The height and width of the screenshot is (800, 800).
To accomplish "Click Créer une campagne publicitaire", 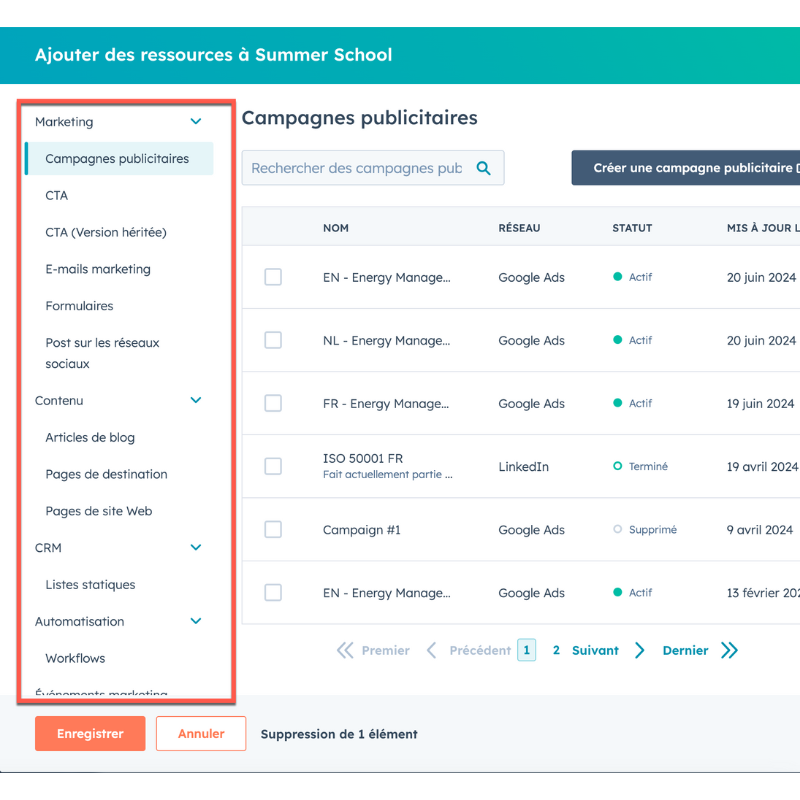I will (x=686, y=168).
